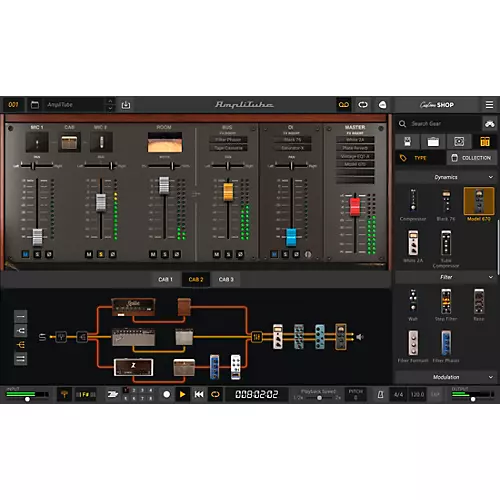Open the hamburger main menu
500x500 pixels.
489,105
